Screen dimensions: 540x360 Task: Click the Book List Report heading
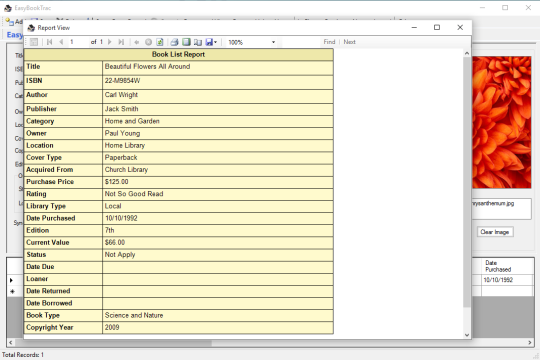pyautogui.click(x=178, y=54)
